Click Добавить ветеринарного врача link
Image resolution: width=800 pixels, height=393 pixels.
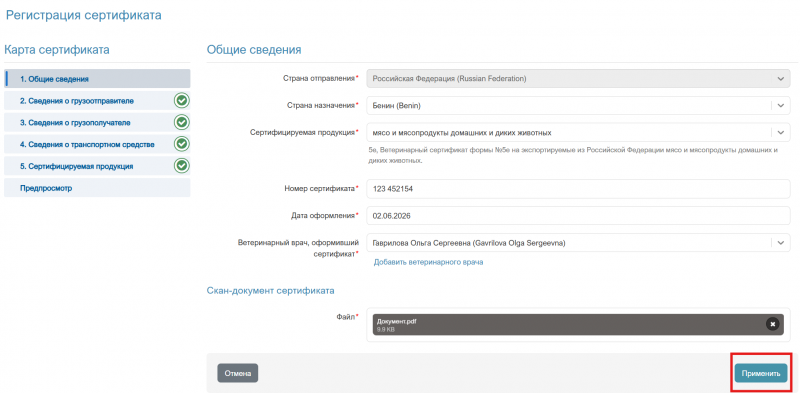428,262
